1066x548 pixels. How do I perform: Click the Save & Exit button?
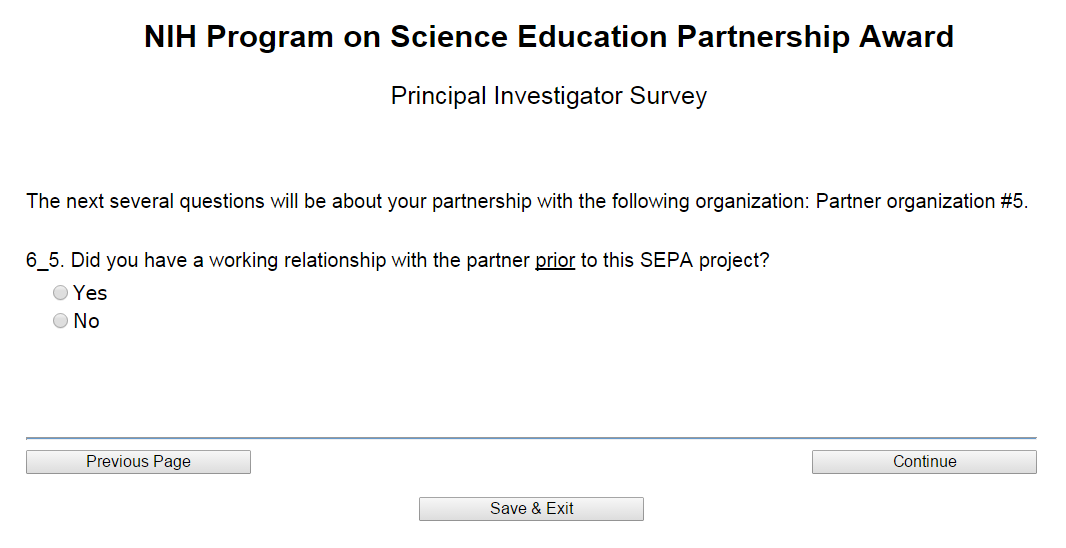[531, 509]
